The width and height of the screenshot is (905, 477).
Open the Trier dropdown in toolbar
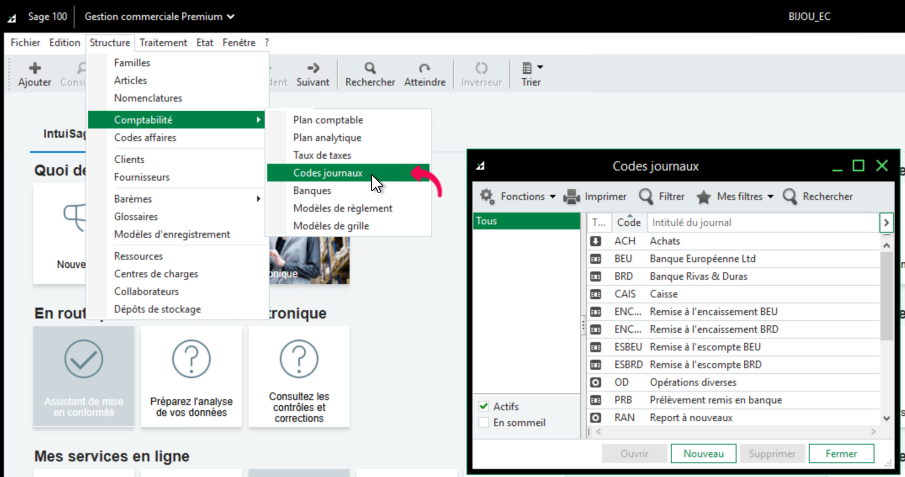coord(530,68)
